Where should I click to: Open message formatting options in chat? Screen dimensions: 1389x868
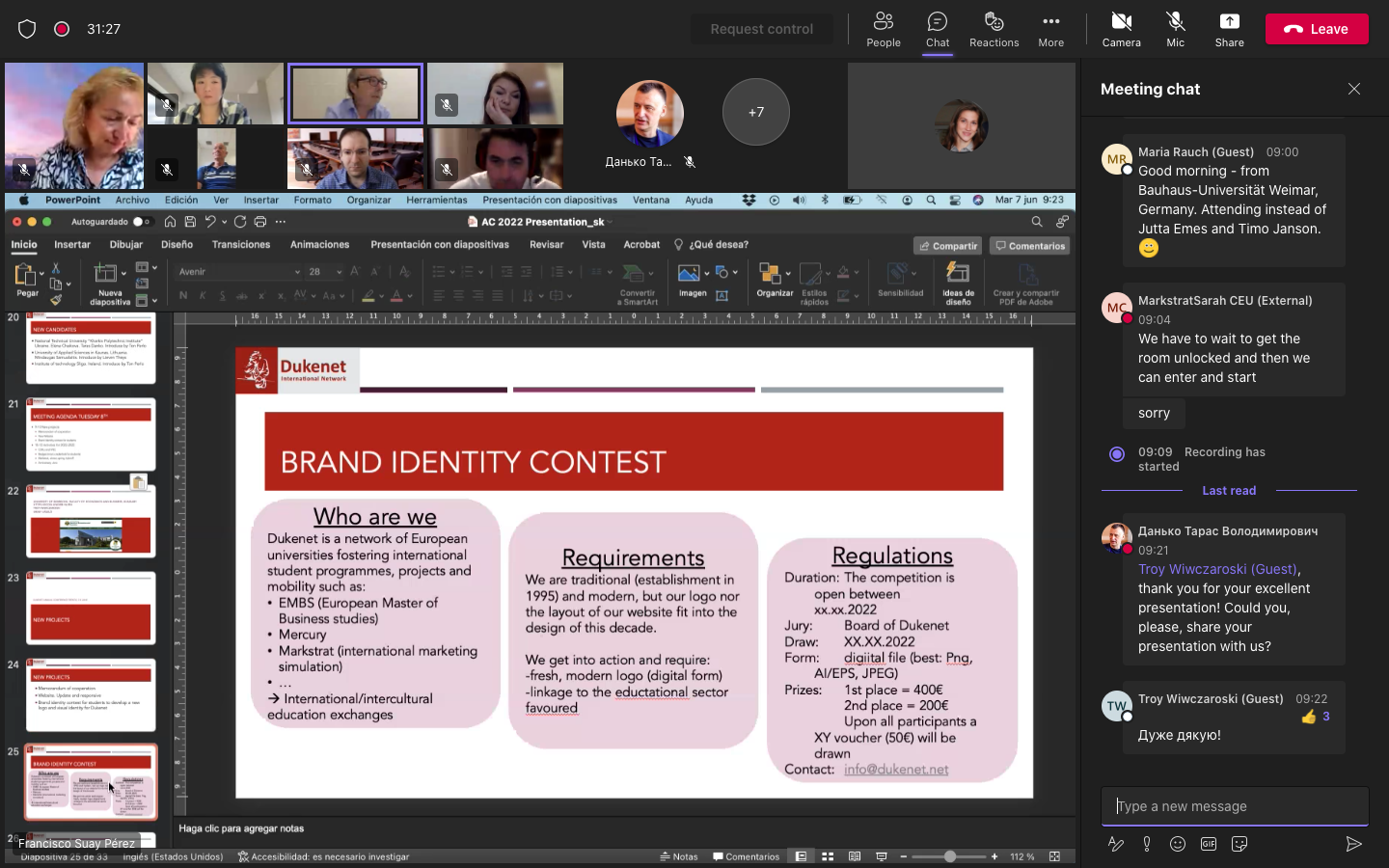1116,844
